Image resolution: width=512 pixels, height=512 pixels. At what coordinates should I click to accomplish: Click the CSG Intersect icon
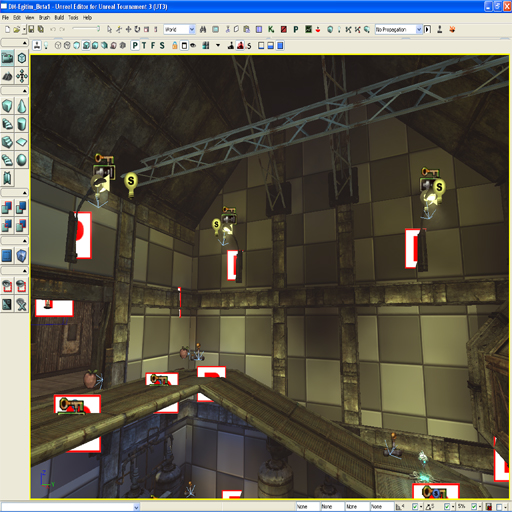pyautogui.click(x=7, y=225)
